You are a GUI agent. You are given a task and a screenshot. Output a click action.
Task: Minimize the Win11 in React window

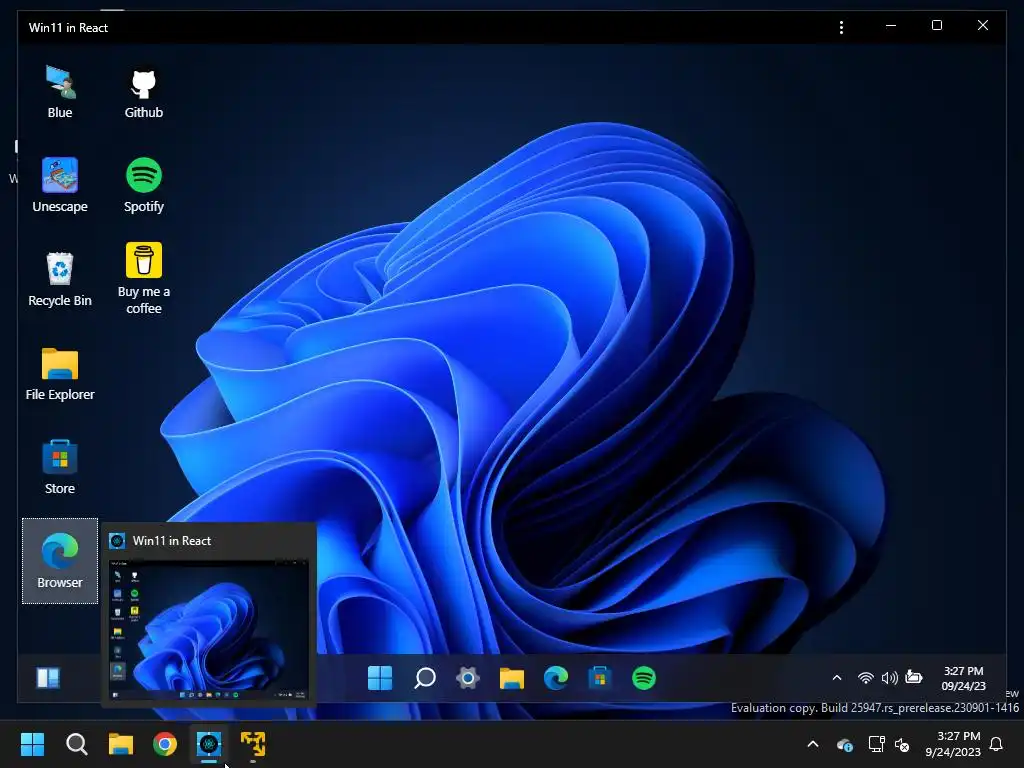[891, 25]
